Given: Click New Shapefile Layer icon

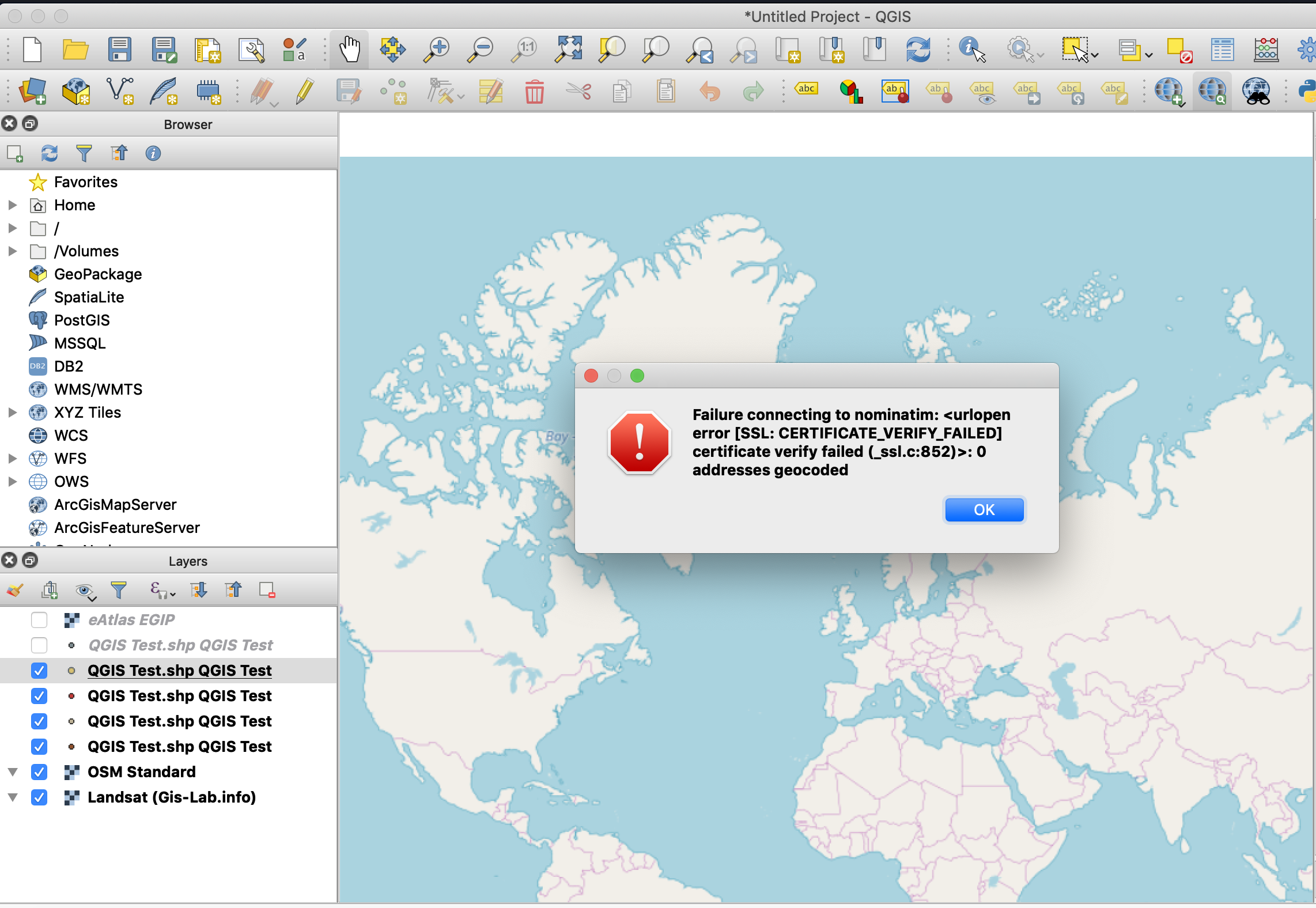Looking at the screenshot, I should pos(120,91).
